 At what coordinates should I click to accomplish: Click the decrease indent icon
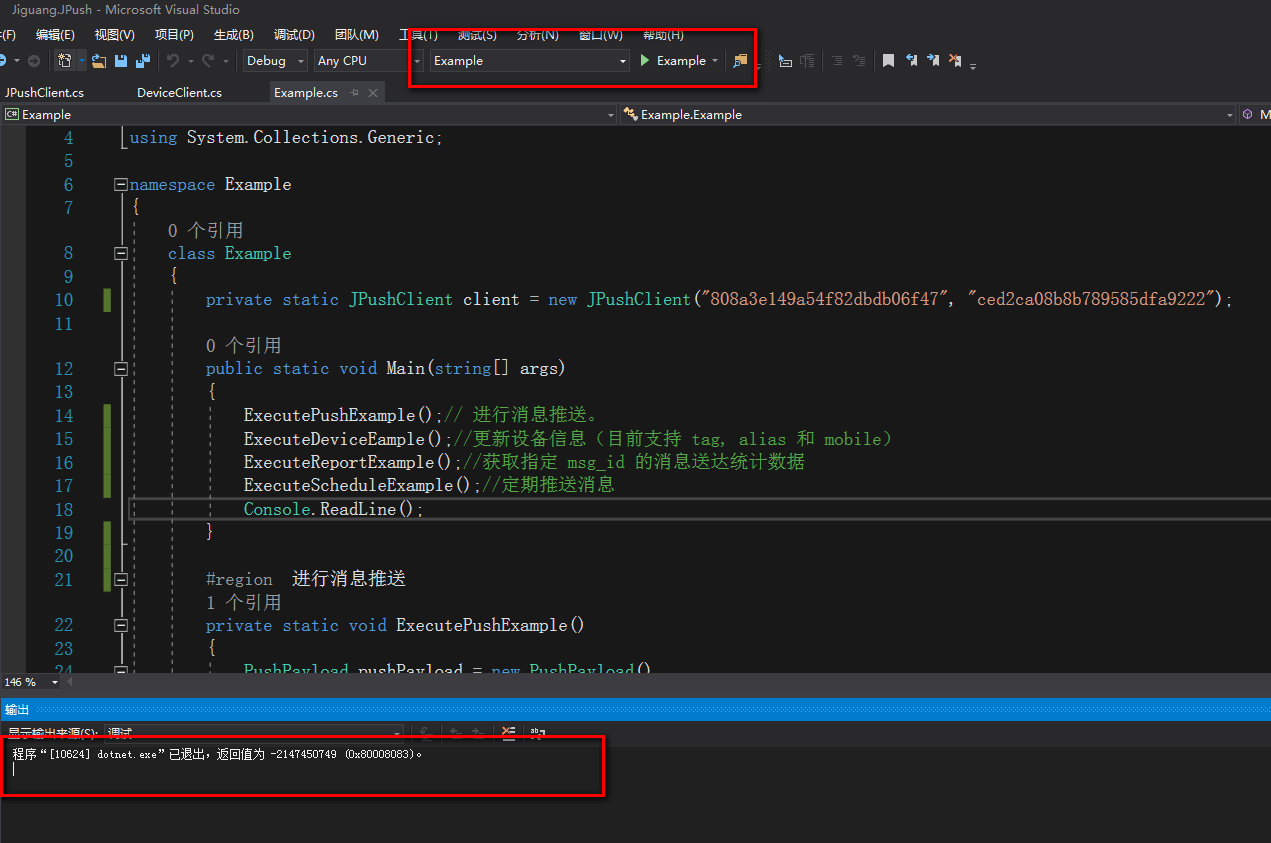coord(838,61)
